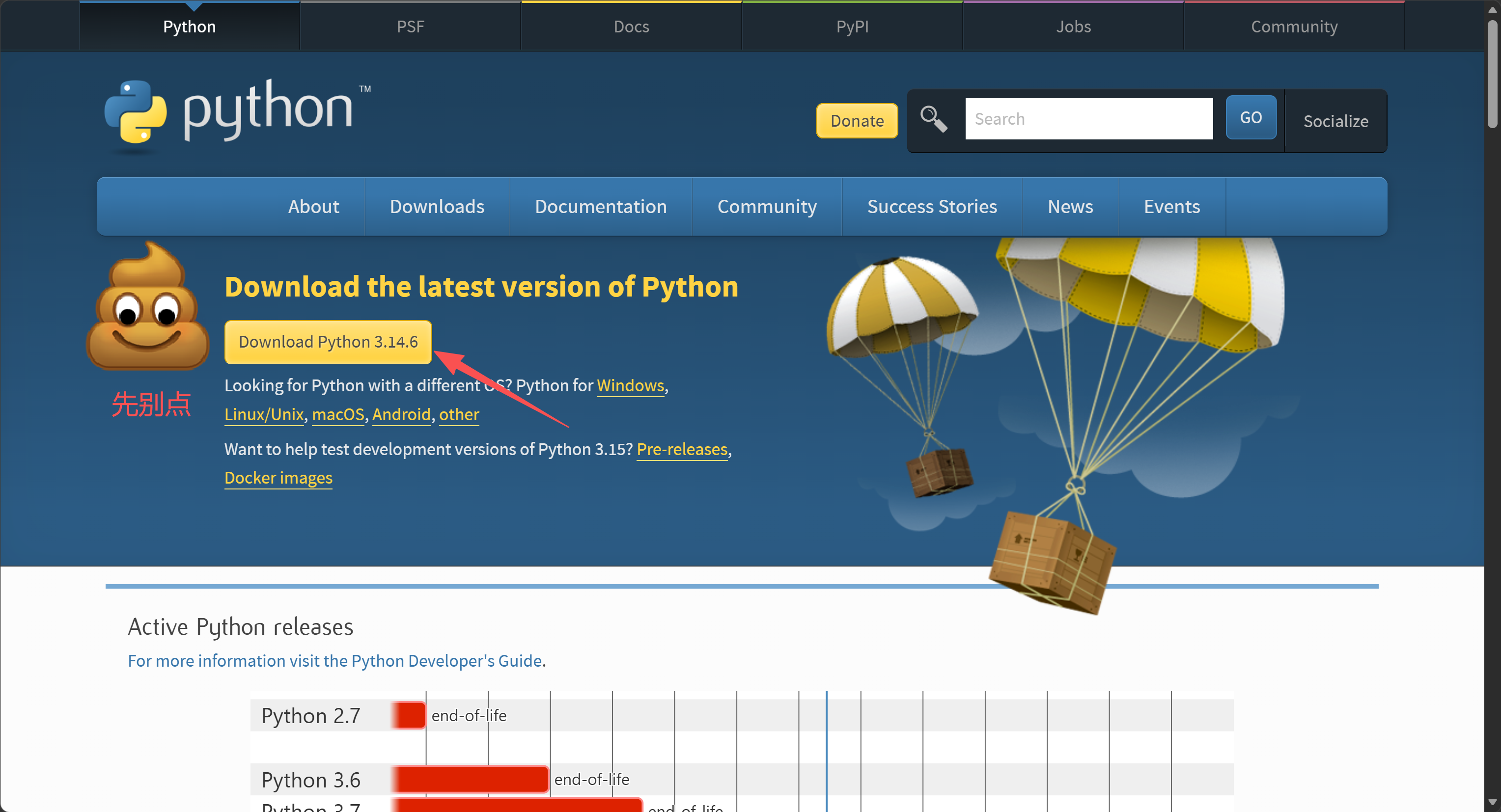Click the magnifying glass search icon
This screenshot has height=812, width=1501.
934,119
